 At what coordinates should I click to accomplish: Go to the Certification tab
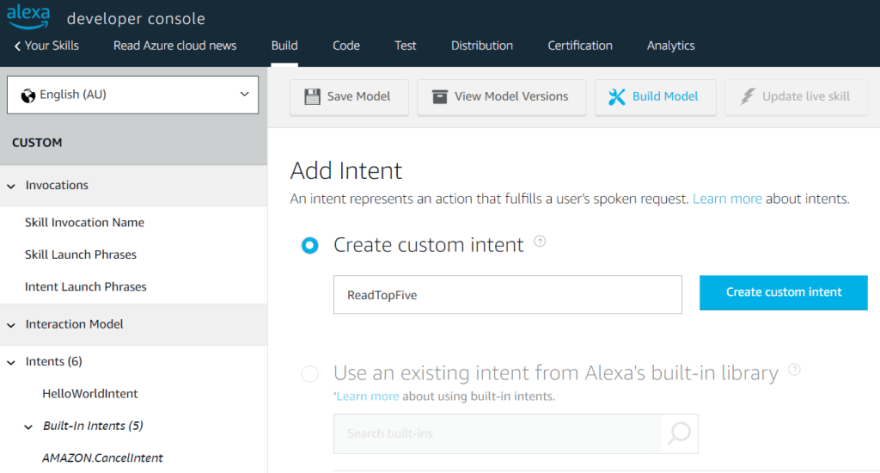click(580, 45)
